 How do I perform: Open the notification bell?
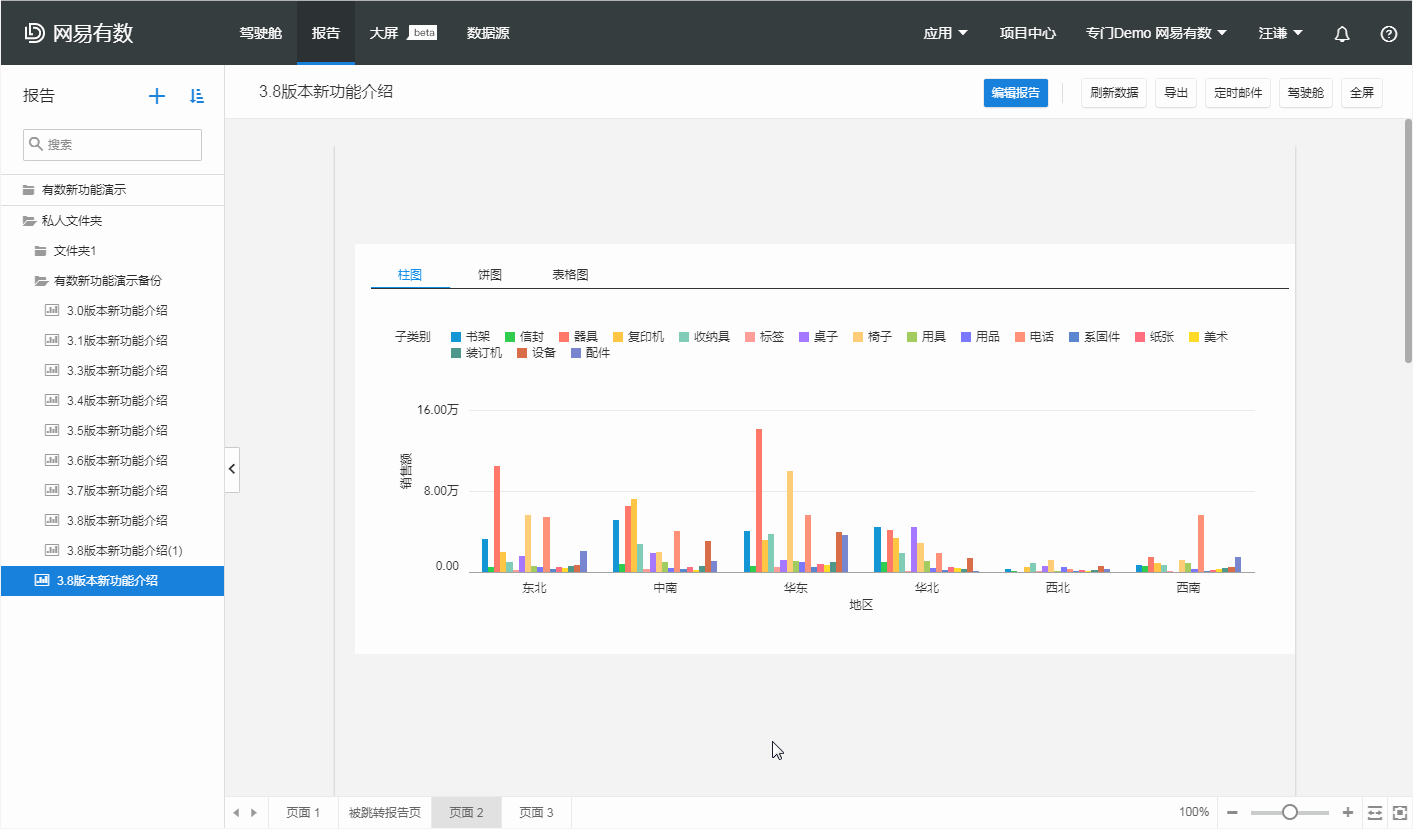(1342, 33)
